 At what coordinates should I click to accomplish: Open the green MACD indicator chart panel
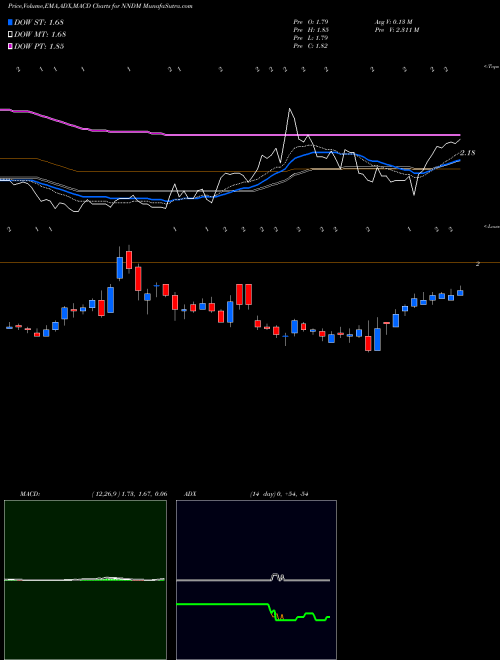click(x=85, y=580)
